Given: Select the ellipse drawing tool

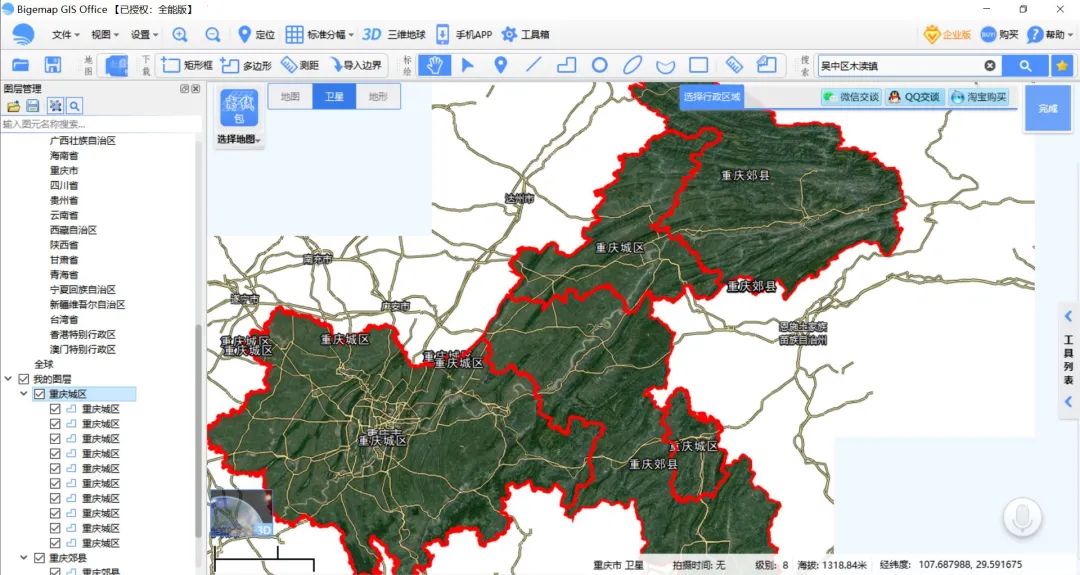Looking at the screenshot, I should click(632, 65).
